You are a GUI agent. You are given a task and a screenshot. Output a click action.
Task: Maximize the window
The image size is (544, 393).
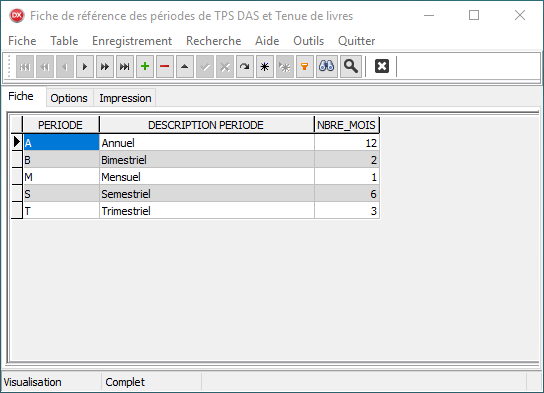point(474,16)
